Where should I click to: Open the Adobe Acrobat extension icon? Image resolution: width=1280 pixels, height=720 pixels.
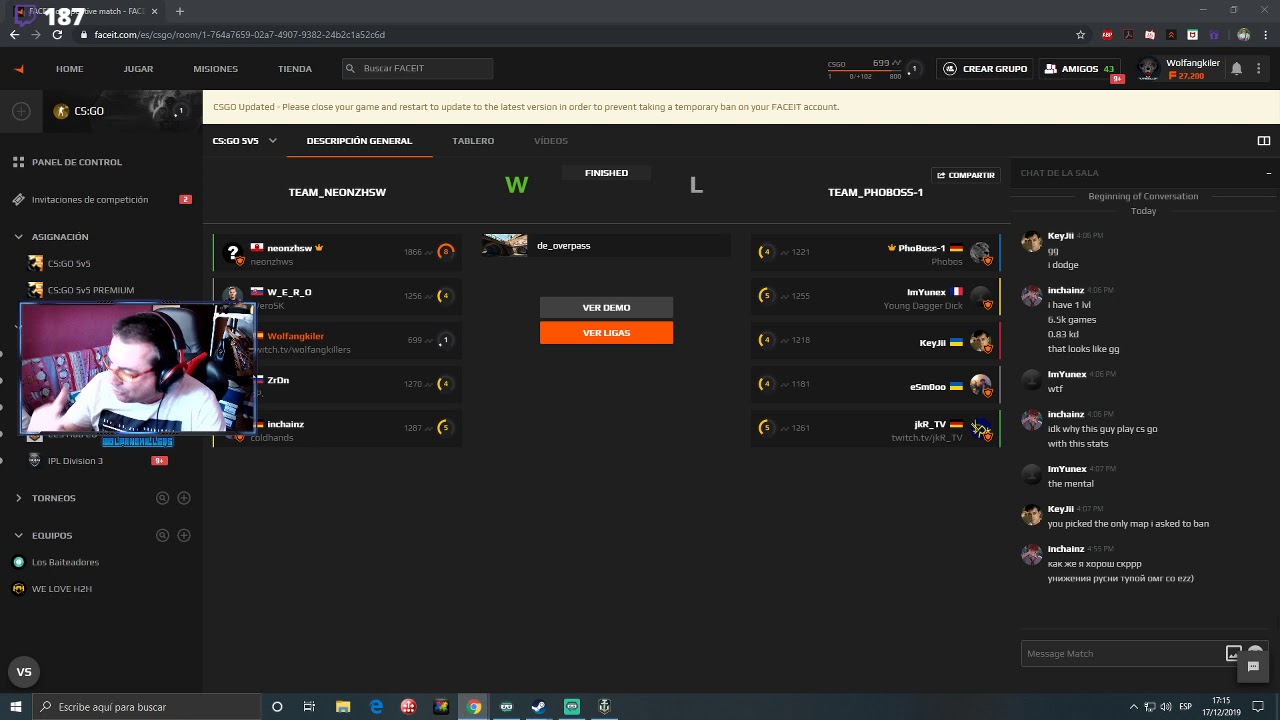(x=1128, y=35)
